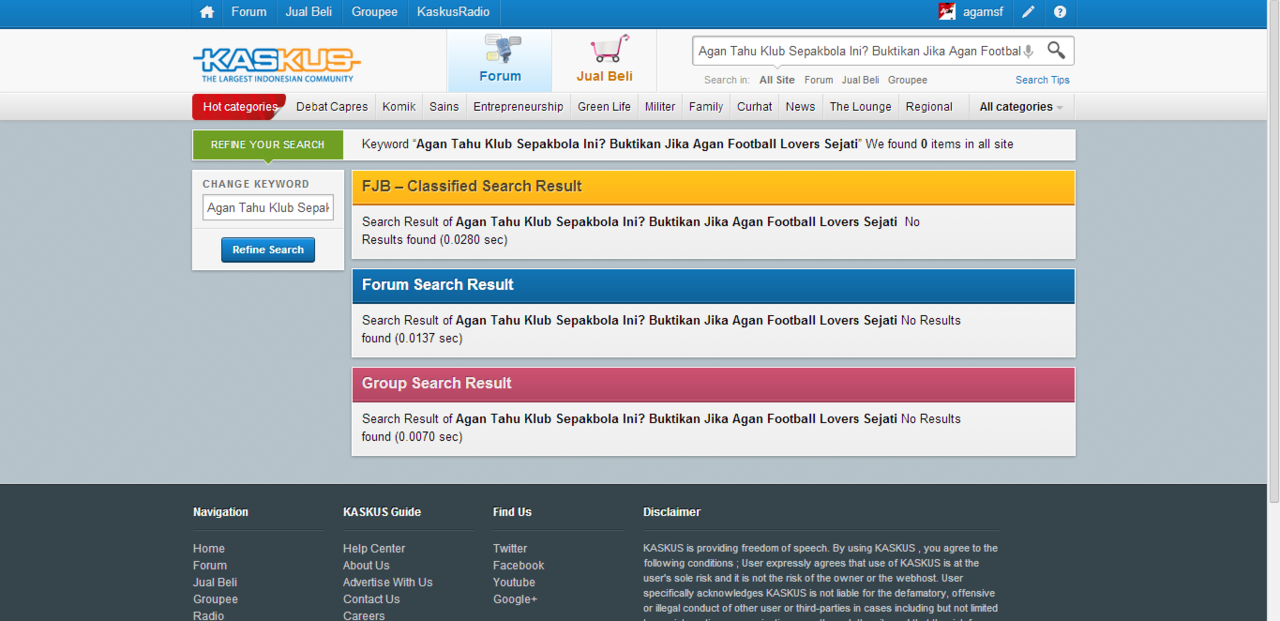Open Jual Beli in footer Navigation
1280x621 pixels.
coord(215,583)
